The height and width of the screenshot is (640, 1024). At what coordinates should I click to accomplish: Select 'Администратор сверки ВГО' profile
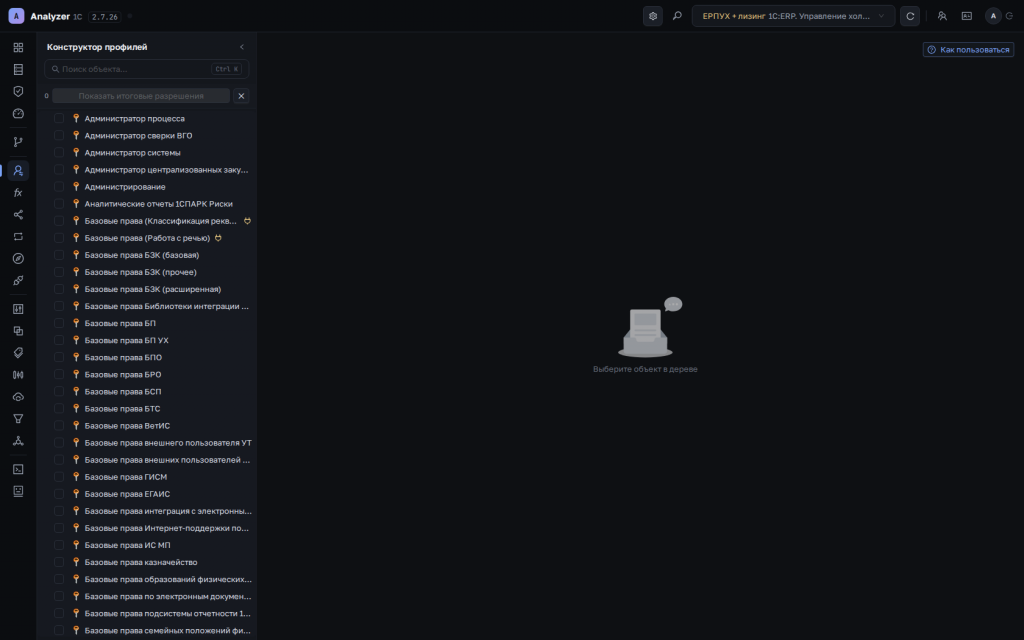click(x=138, y=136)
